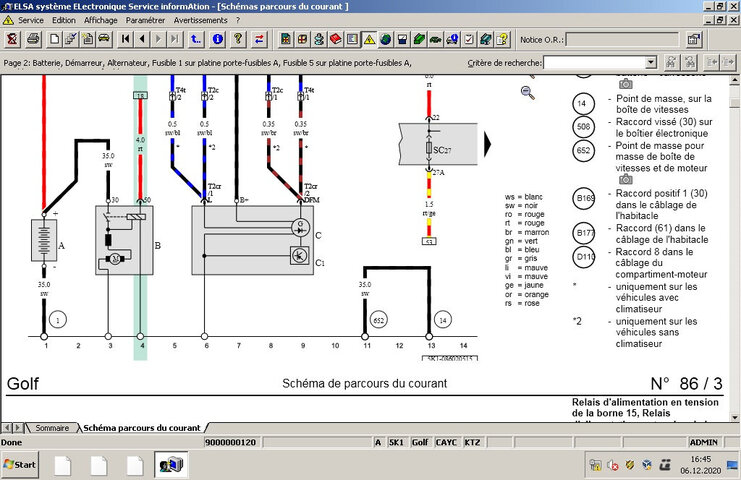The width and height of the screenshot is (741, 480).
Task: Click the red-blue swap arrows icon
Action: click(x=259, y=39)
